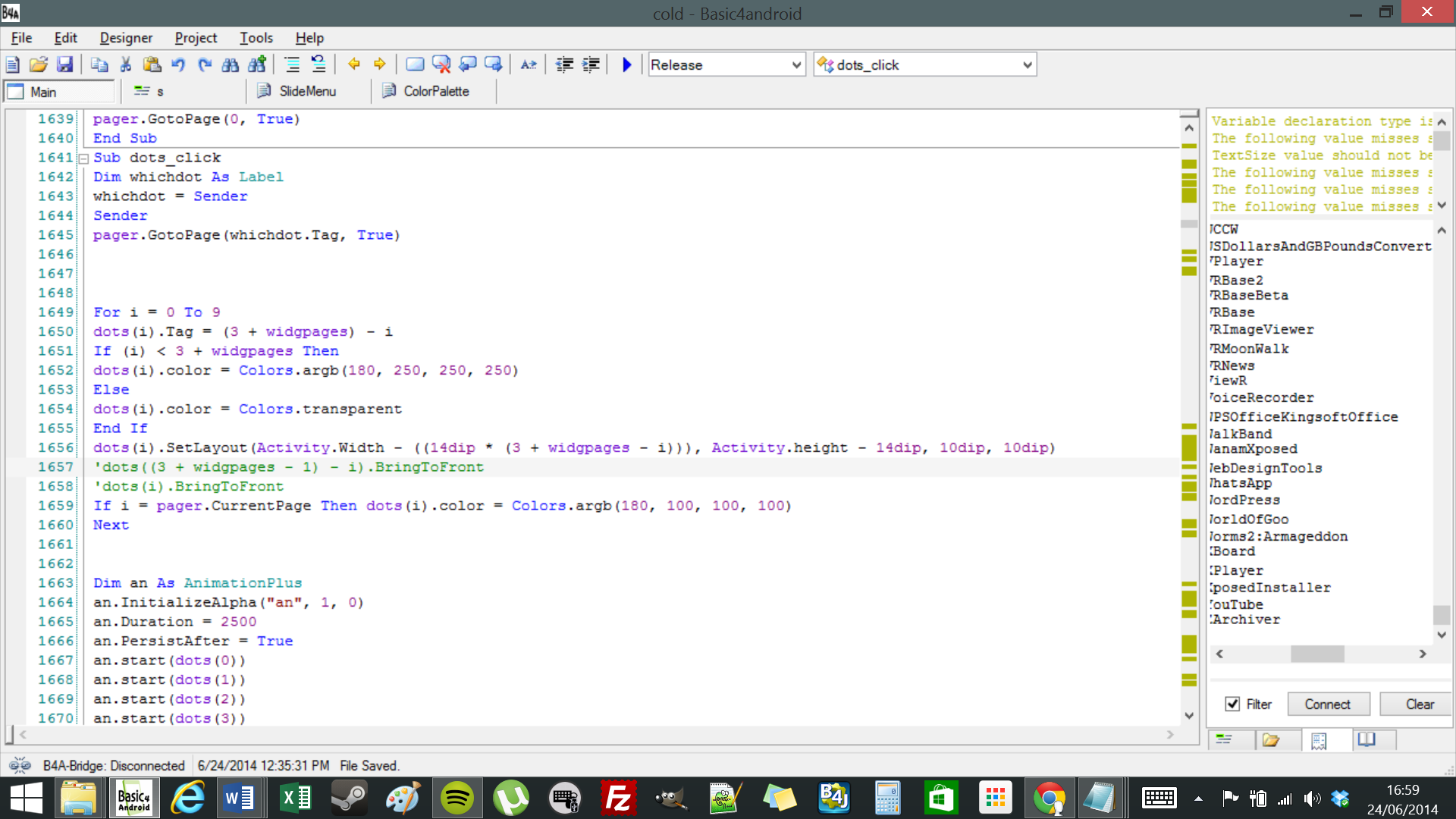Click the indent-lines icon with the blue arrow
The width and height of the screenshot is (1456, 819).
(318, 64)
